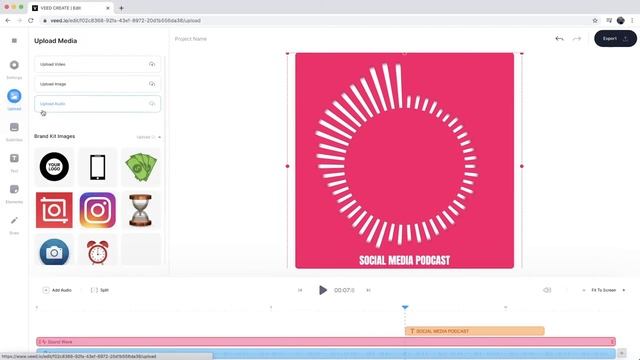Click the cloud icon in Upload Audio
The height and width of the screenshot is (360, 640).
[x=152, y=104]
